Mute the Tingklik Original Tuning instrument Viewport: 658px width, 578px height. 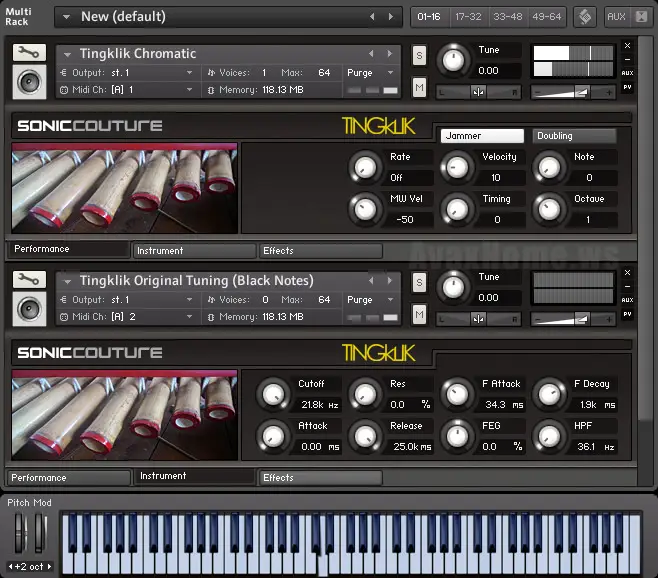[x=419, y=314]
